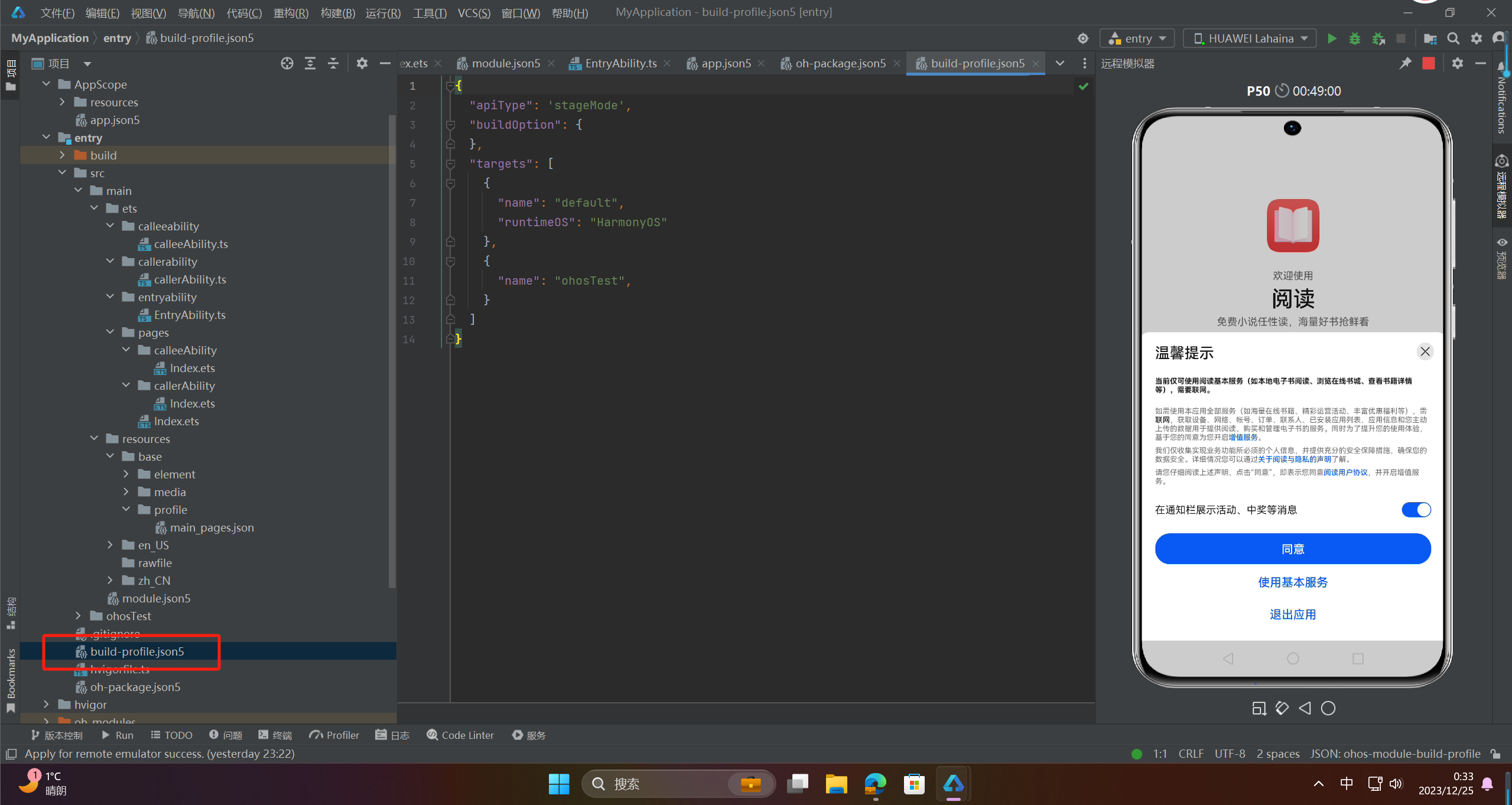Image resolution: width=1512 pixels, height=805 pixels.
Task: Tap the blue 同意 agree button
Action: pyautogui.click(x=1293, y=549)
